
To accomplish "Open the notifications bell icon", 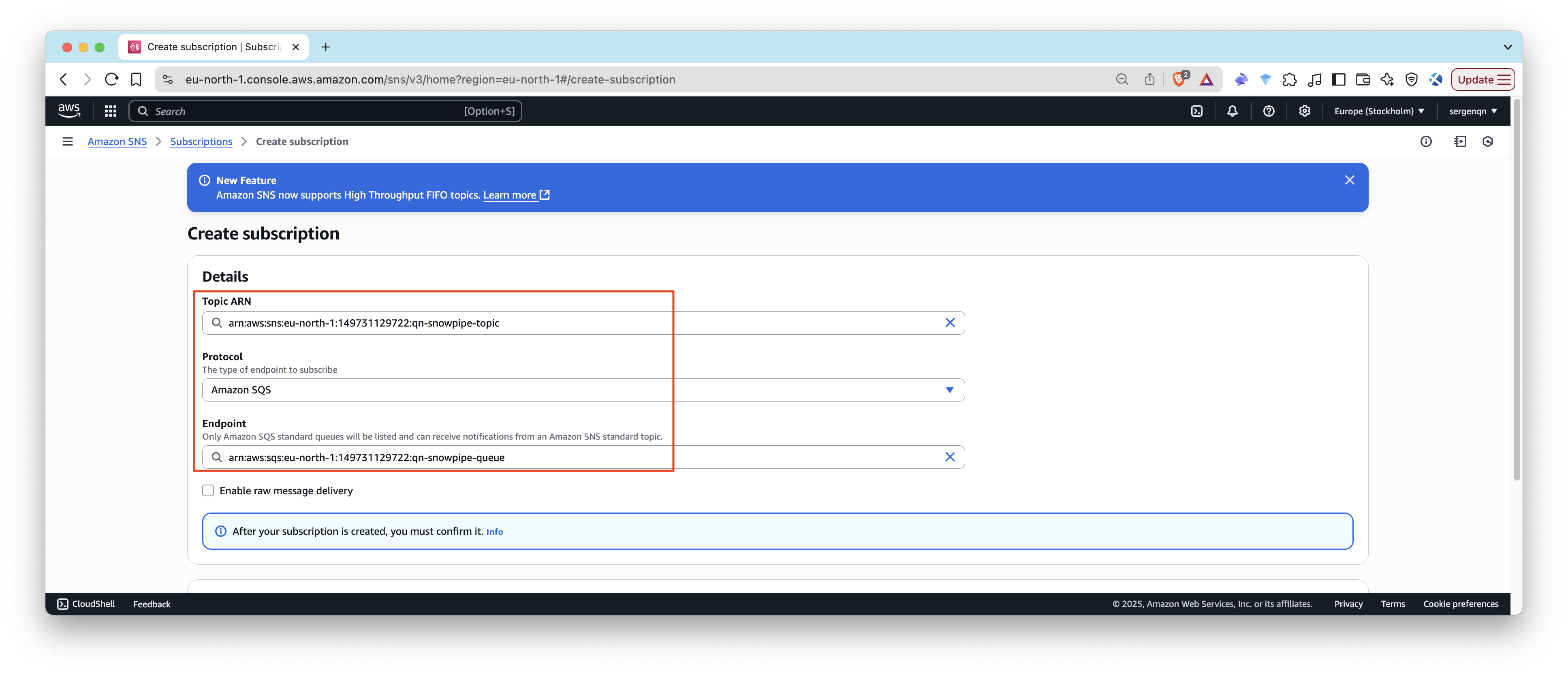I will pyautogui.click(x=1232, y=111).
